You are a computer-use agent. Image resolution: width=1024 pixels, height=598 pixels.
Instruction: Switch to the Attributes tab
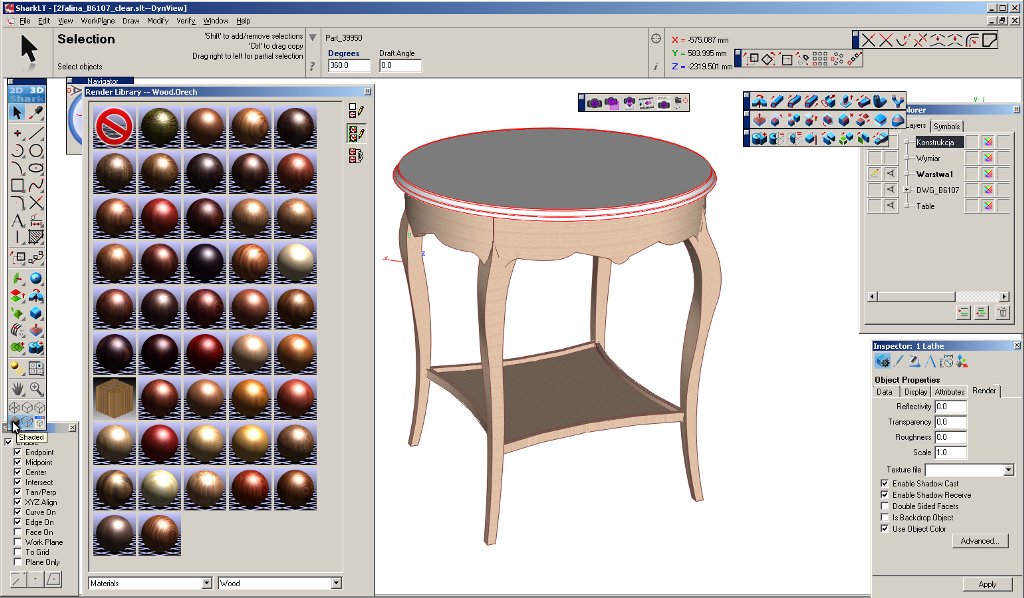949,392
